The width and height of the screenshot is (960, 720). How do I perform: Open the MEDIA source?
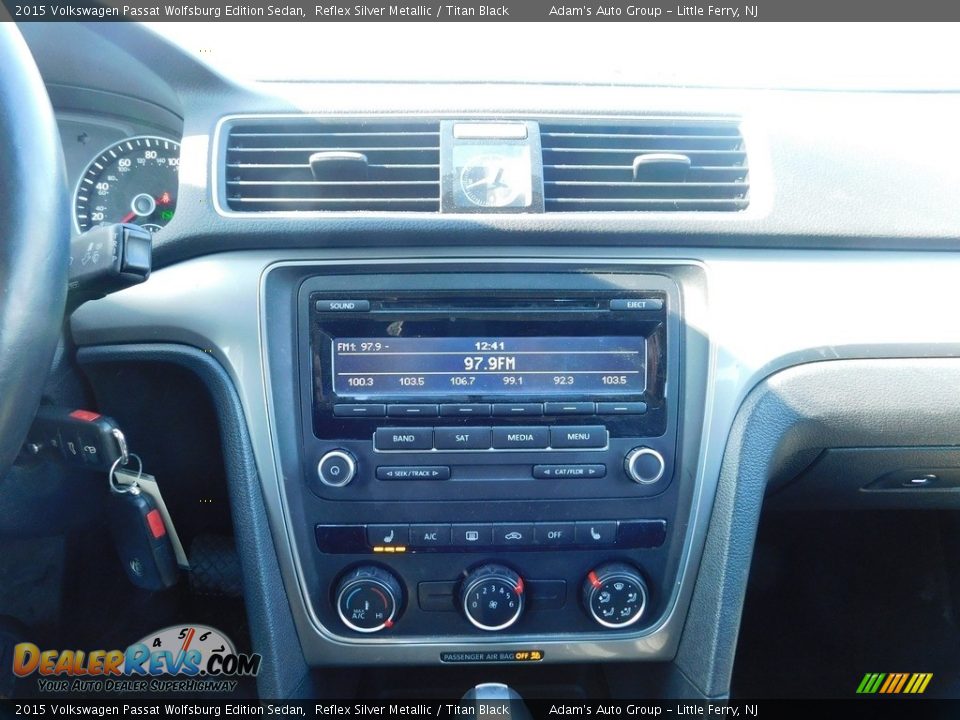coord(520,438)
